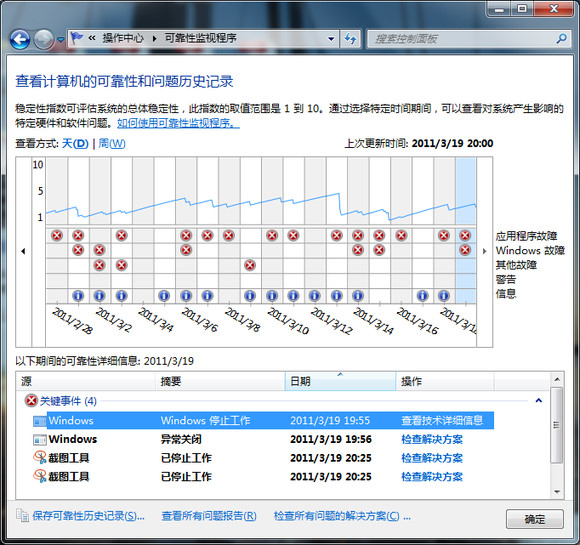580x545 pixels.
Task: Click the back navigation arrow button
Action: coord(20,39)
